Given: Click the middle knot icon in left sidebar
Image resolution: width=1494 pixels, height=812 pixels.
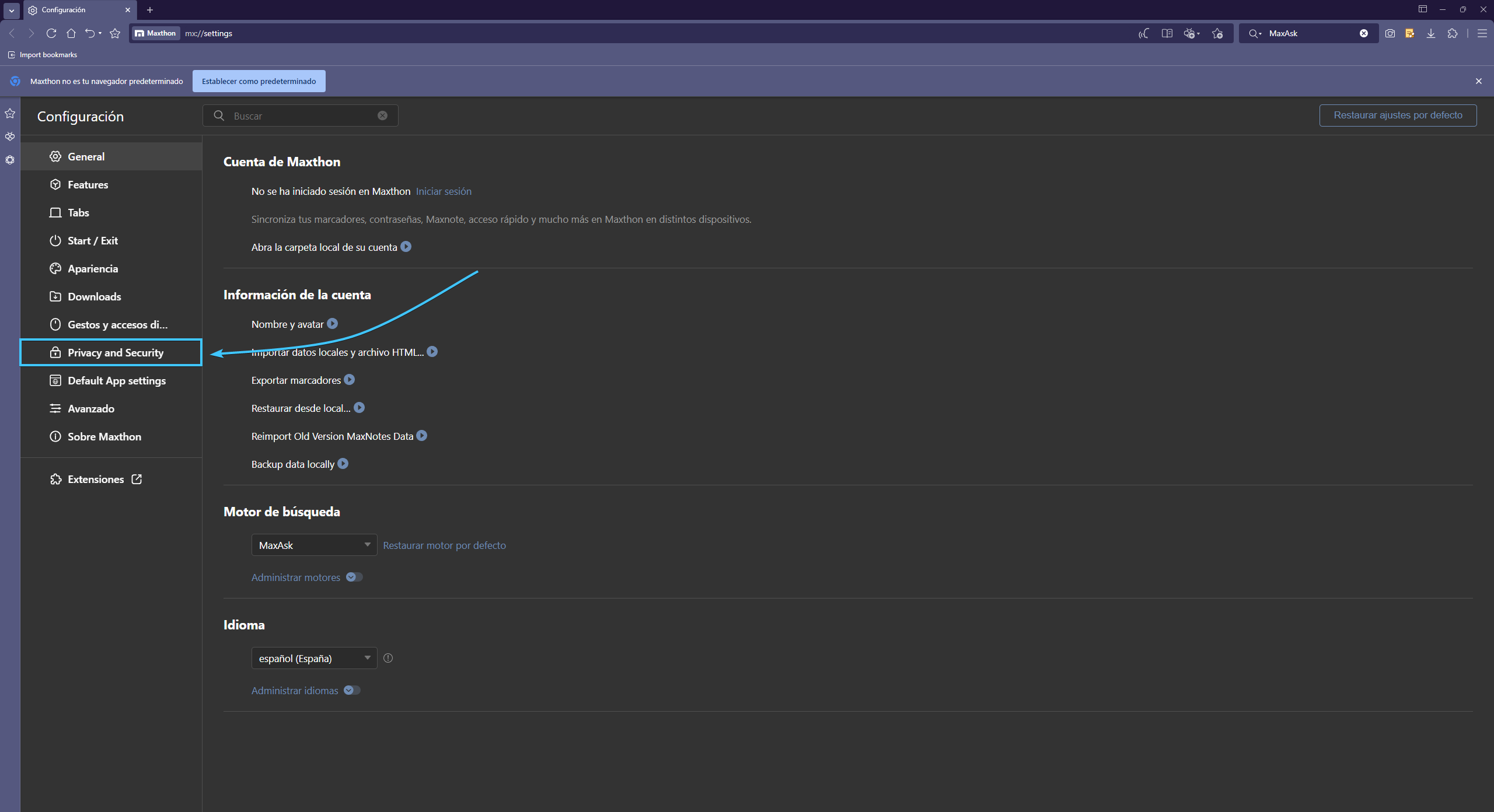Looking at the screenshot, I should pos(10,136).
